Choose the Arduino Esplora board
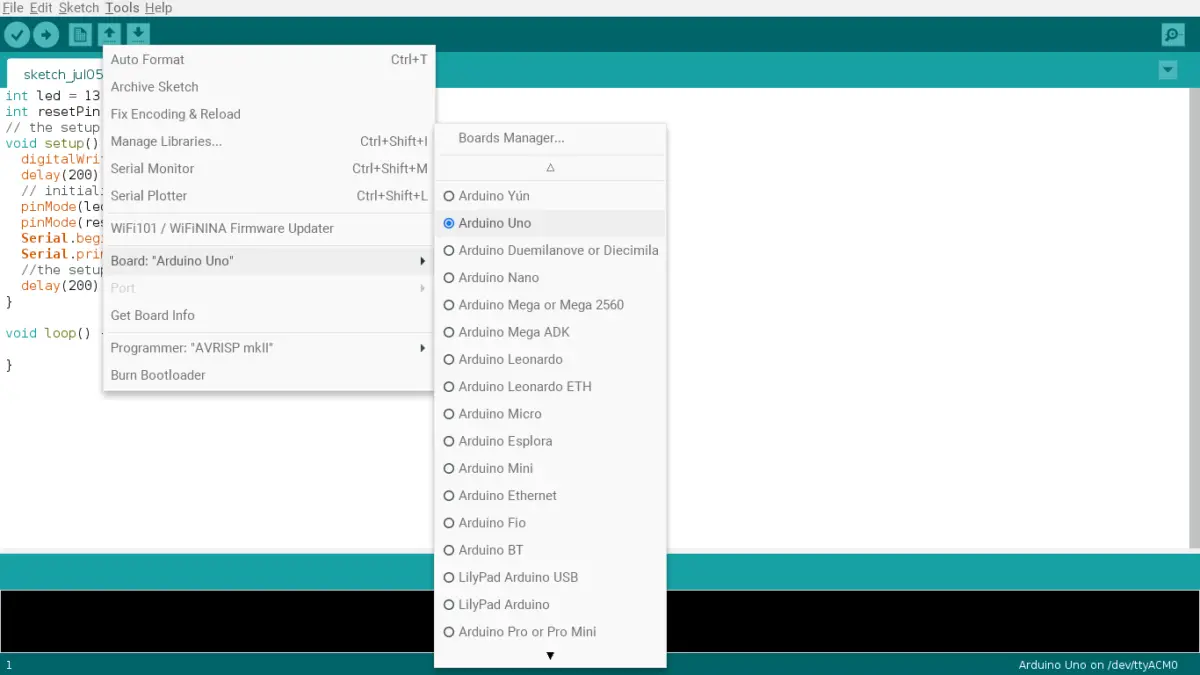This screenshot has width=1200, height=675. tap(550, 441)
